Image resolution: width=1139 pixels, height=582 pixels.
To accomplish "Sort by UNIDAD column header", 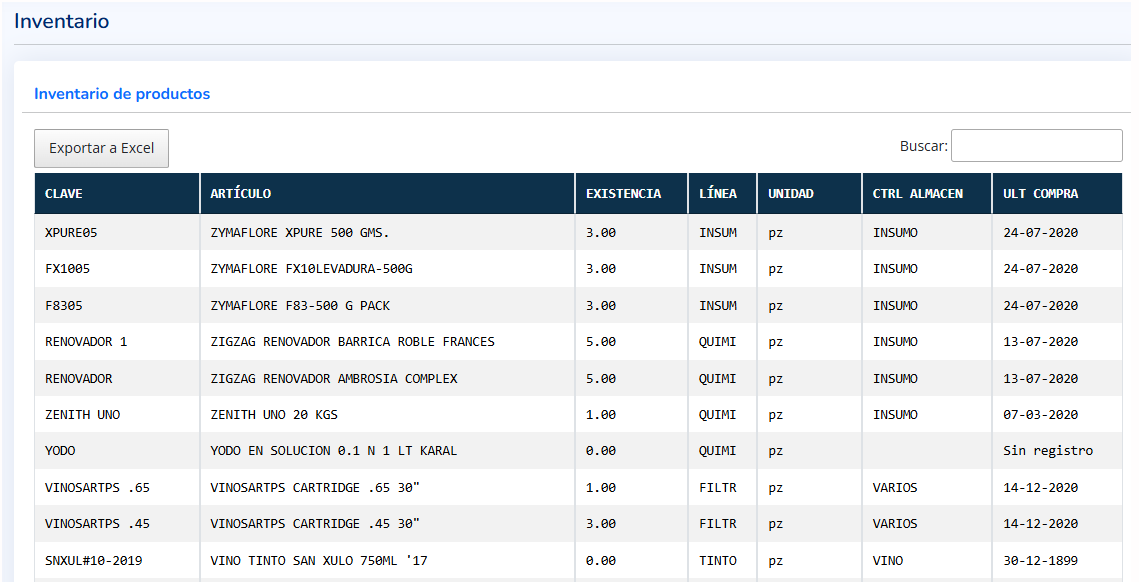I will [791, 194].
